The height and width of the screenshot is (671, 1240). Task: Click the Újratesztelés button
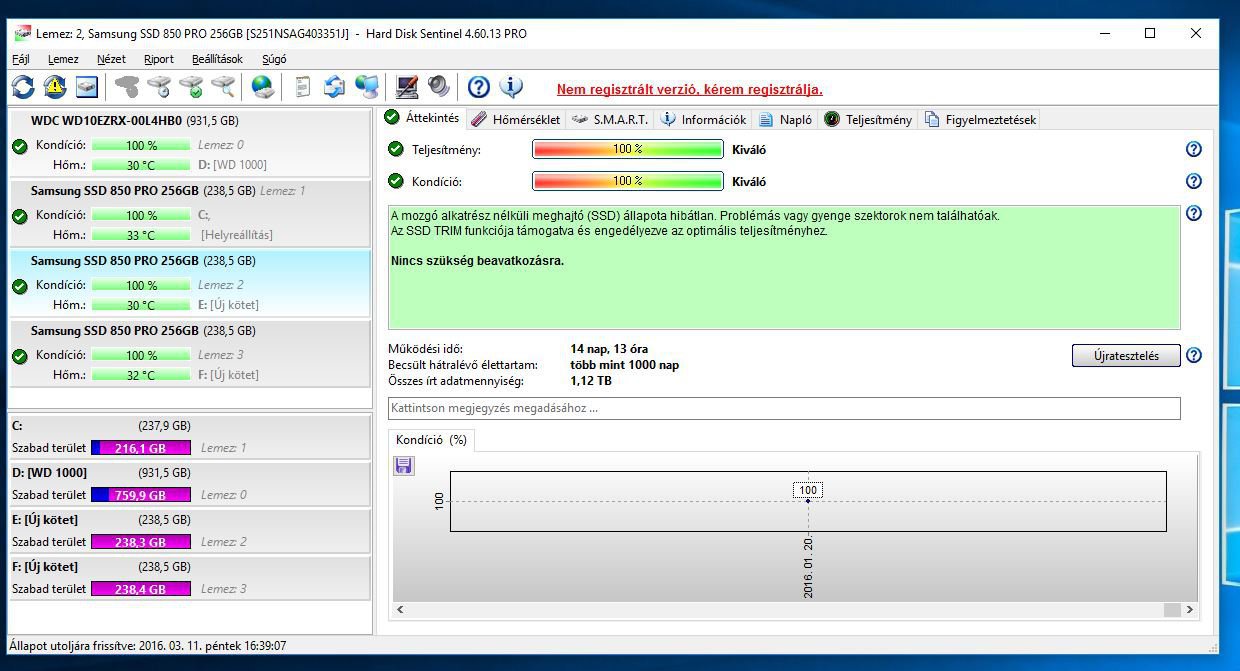(x=1126, y=356)
